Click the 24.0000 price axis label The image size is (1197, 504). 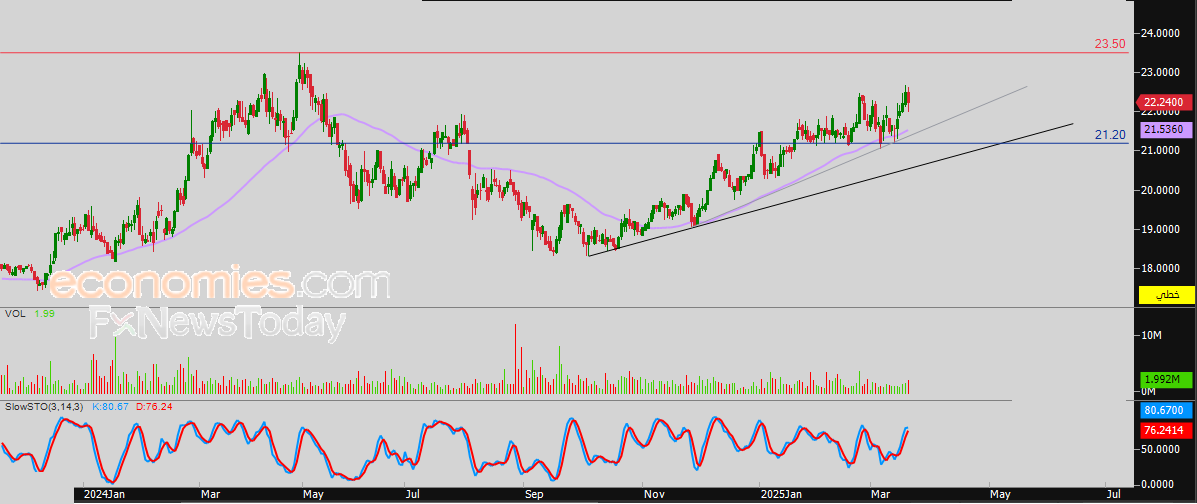pos(1161,34)
